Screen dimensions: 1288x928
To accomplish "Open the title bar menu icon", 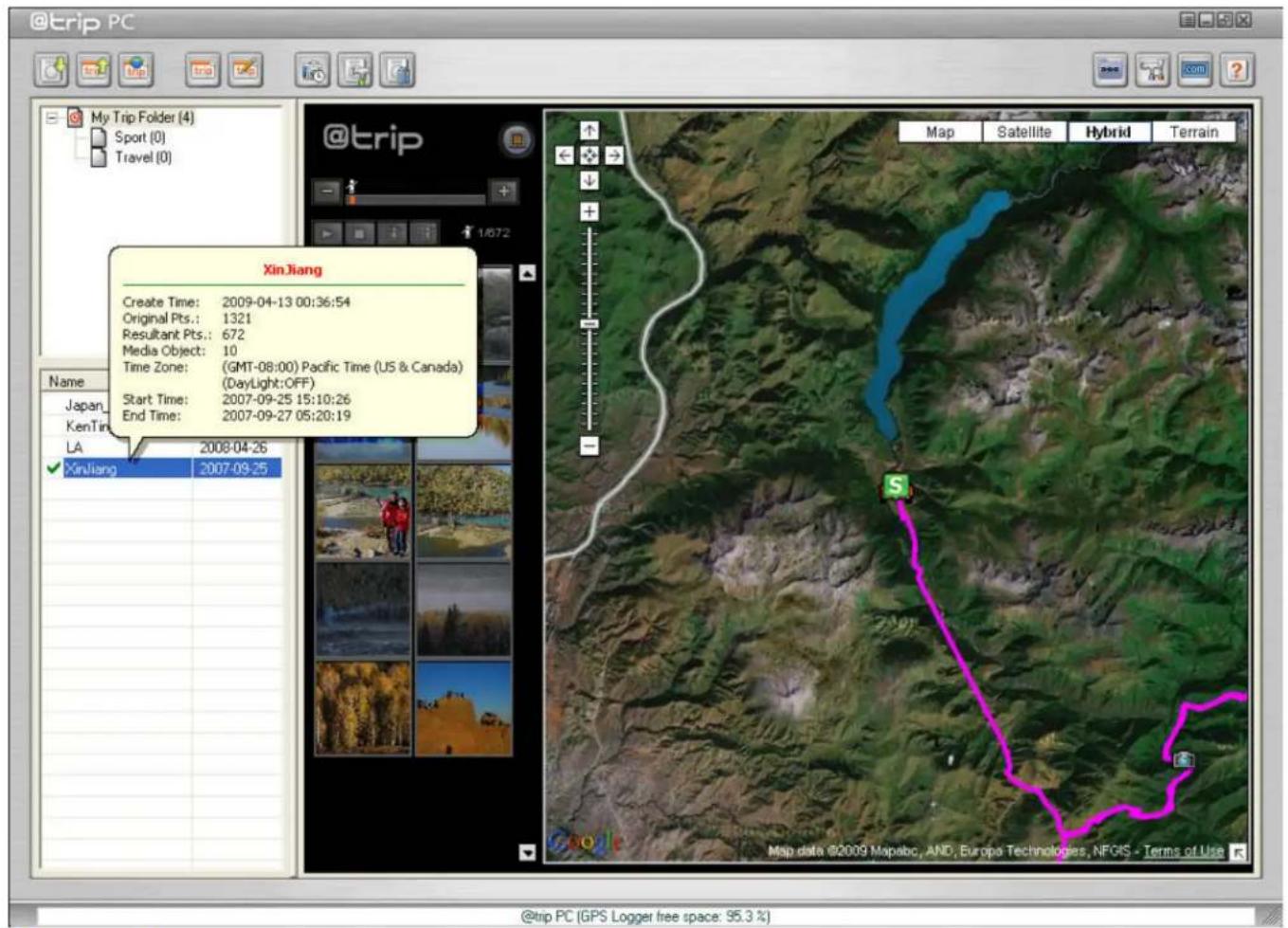I will (x=1187, y=20).
